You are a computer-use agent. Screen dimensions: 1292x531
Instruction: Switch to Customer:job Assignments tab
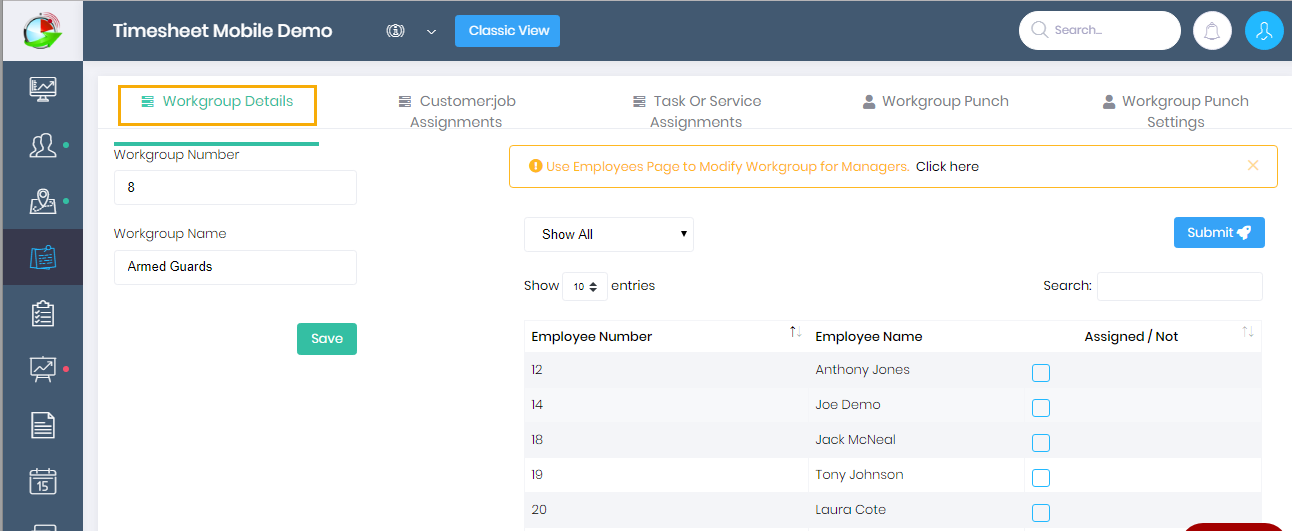click(x=456, y=111)
